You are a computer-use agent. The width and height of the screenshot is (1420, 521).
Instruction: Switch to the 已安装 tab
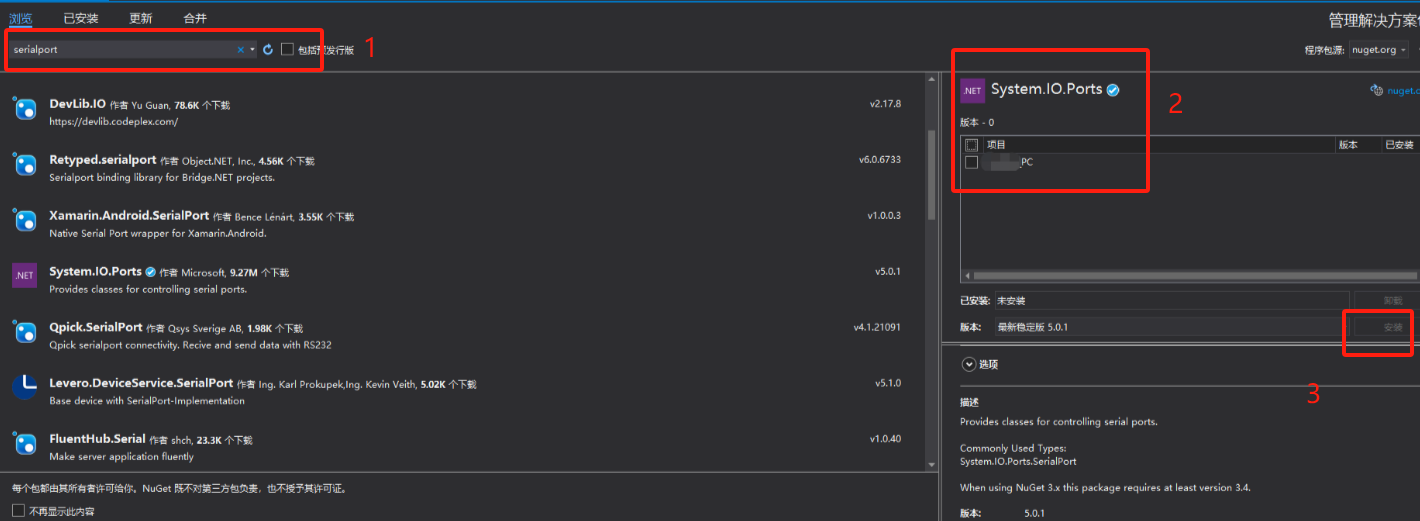point(81,18)
